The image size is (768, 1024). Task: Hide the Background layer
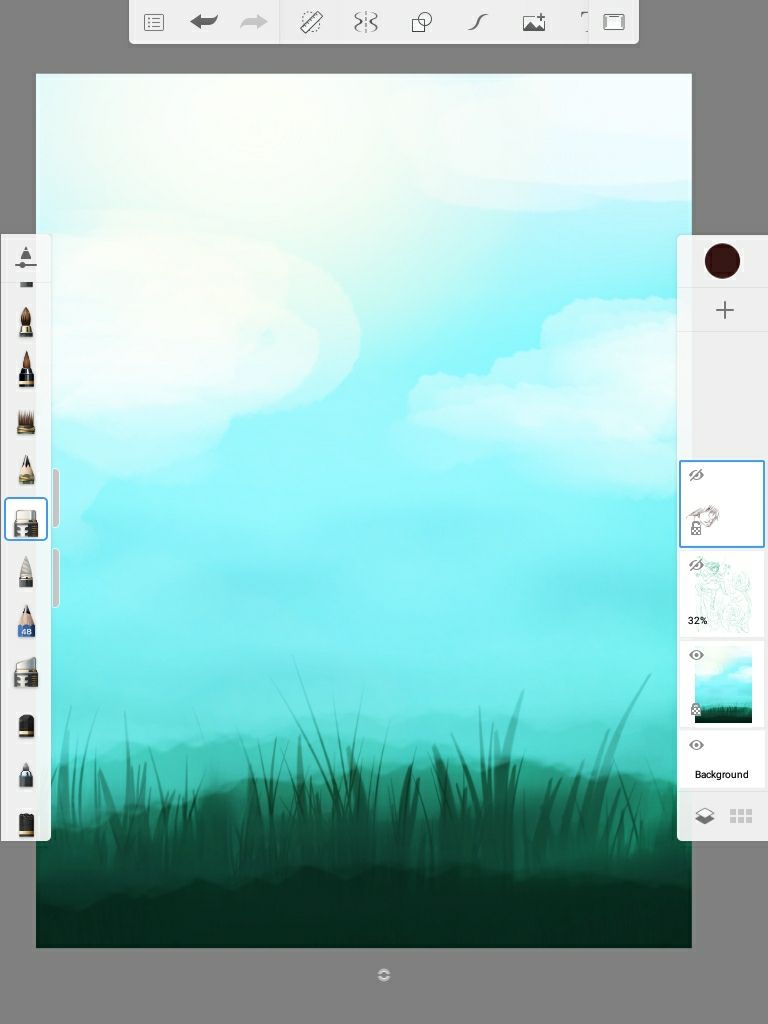(x=696, y=745)
